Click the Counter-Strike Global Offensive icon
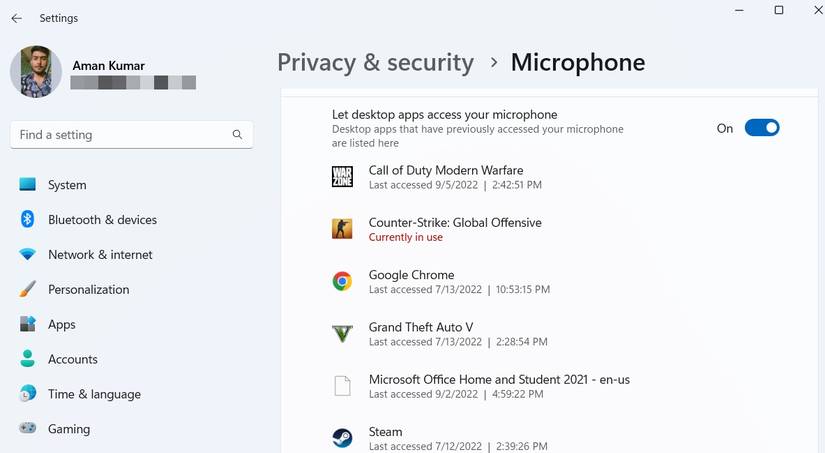 [x=342, y=229]
